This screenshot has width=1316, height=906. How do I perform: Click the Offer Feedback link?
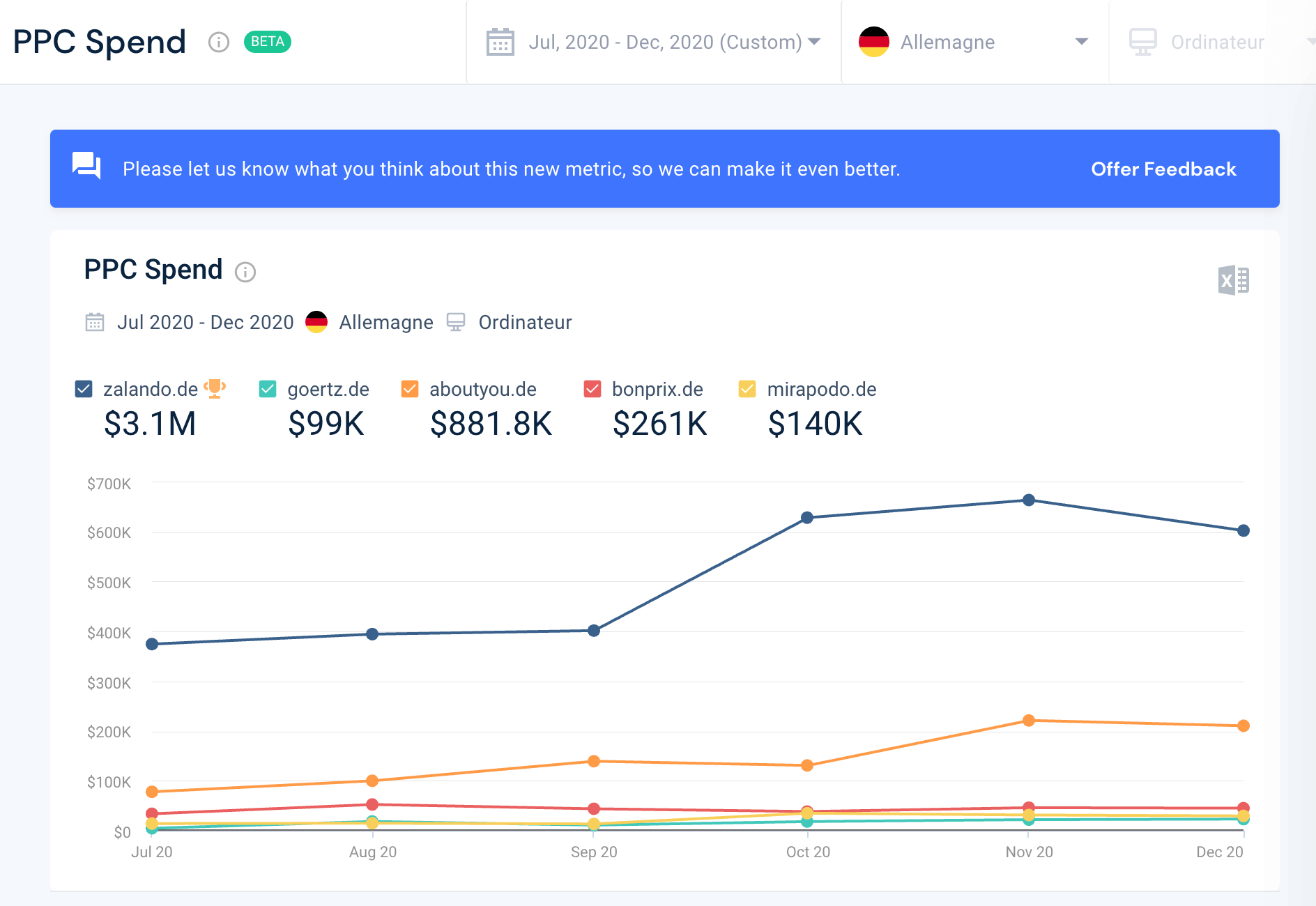[x=1163, y=169]
